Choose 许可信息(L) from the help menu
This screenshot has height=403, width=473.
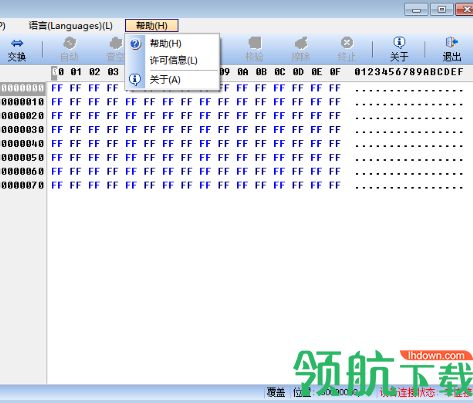click(172, 60)
